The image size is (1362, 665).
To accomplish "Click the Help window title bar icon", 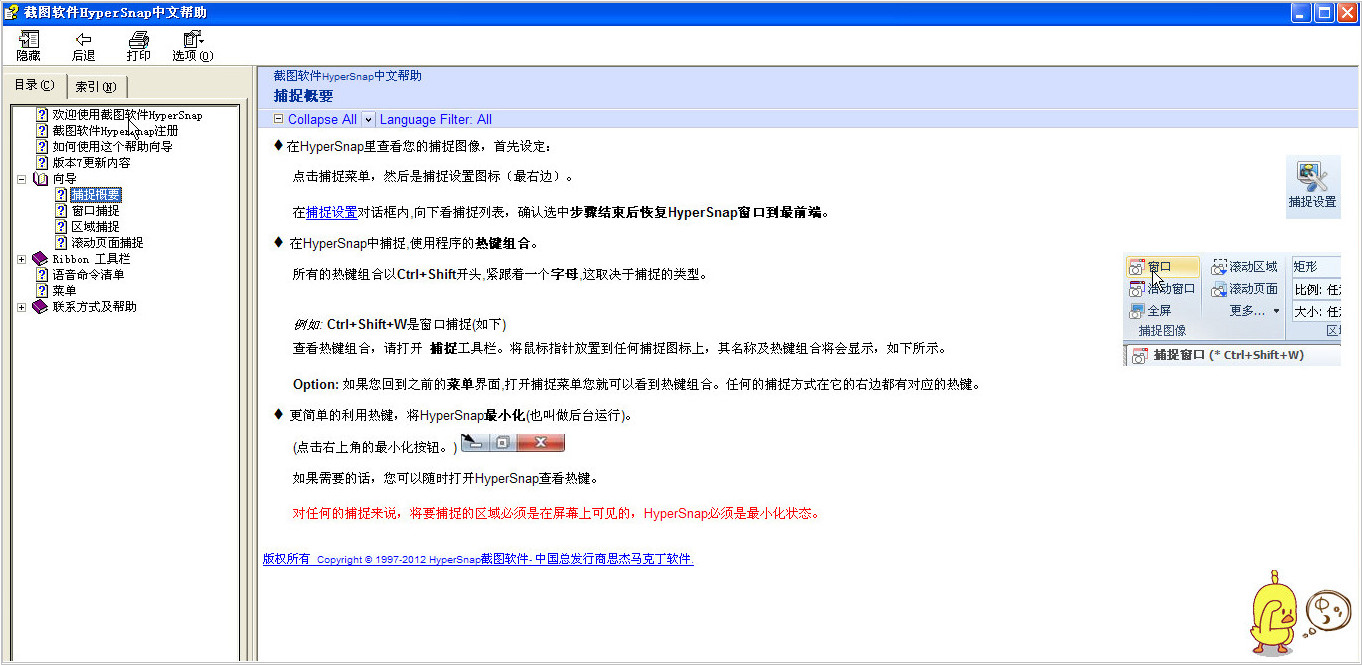I will click(11, 13).
